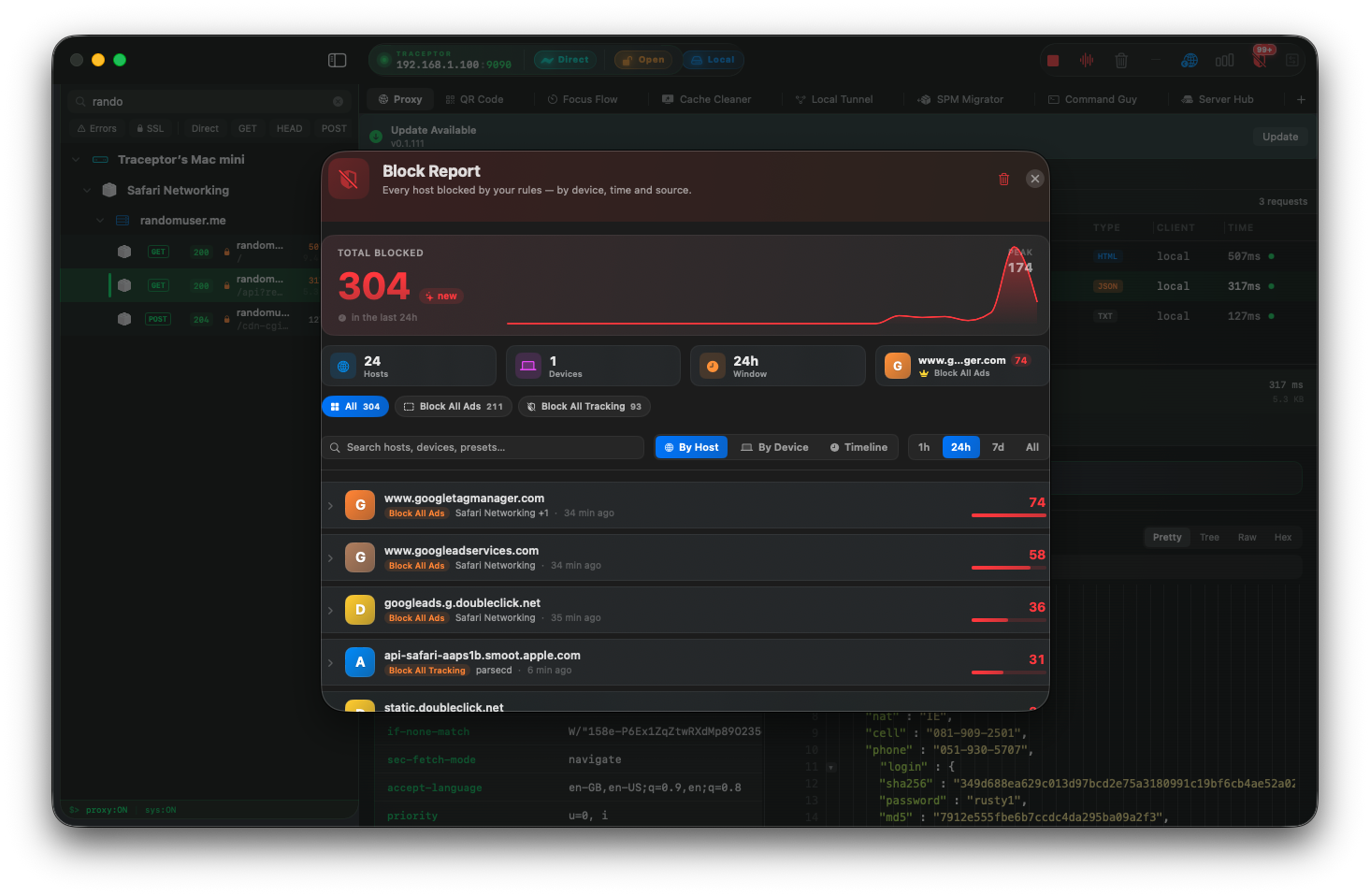1370x896 pixels.
Task: Click the red waveform icon in toolbar
Action: [1087, 60]
